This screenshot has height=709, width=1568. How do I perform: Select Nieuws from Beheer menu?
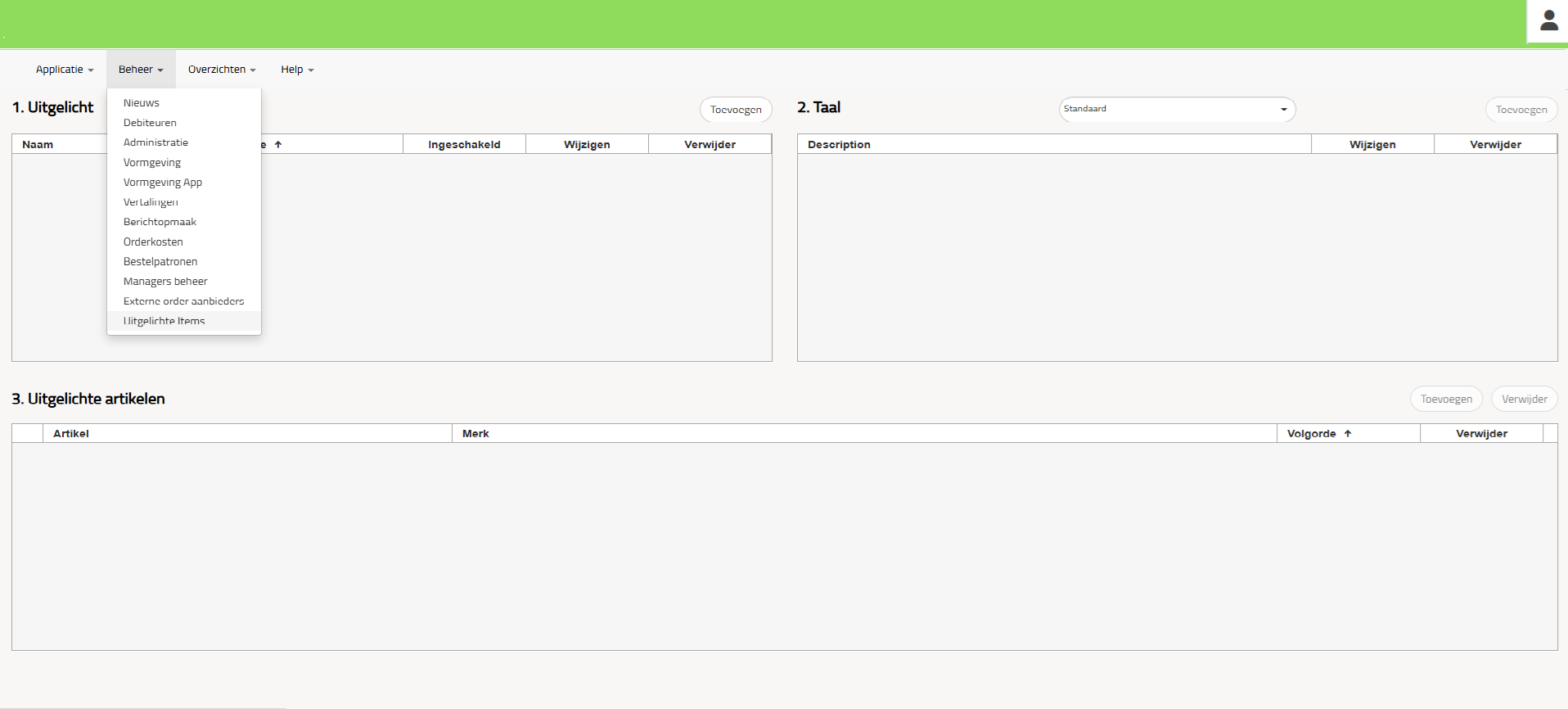pos(142,103)
